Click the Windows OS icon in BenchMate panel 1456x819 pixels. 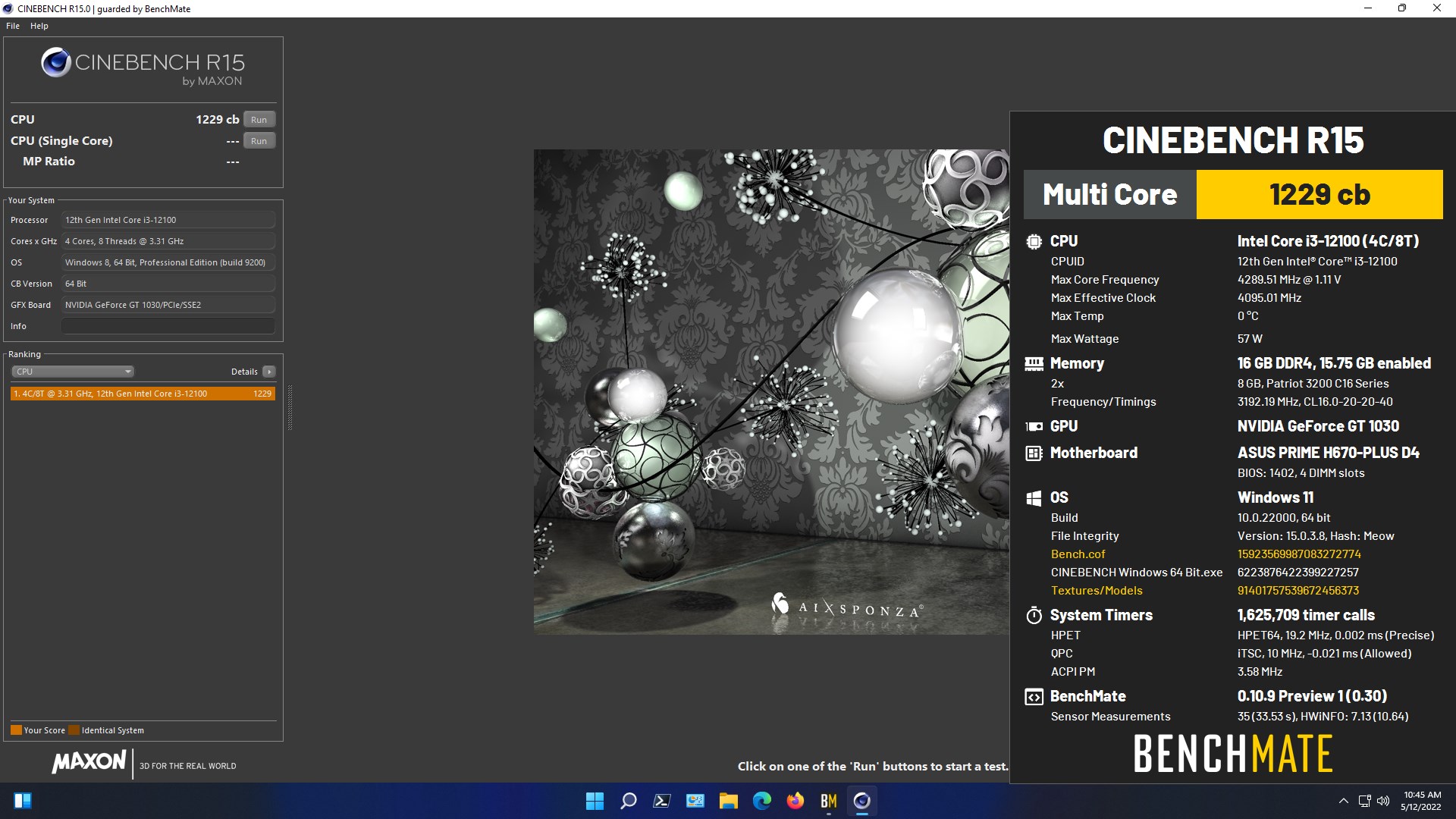(1034, 498)
